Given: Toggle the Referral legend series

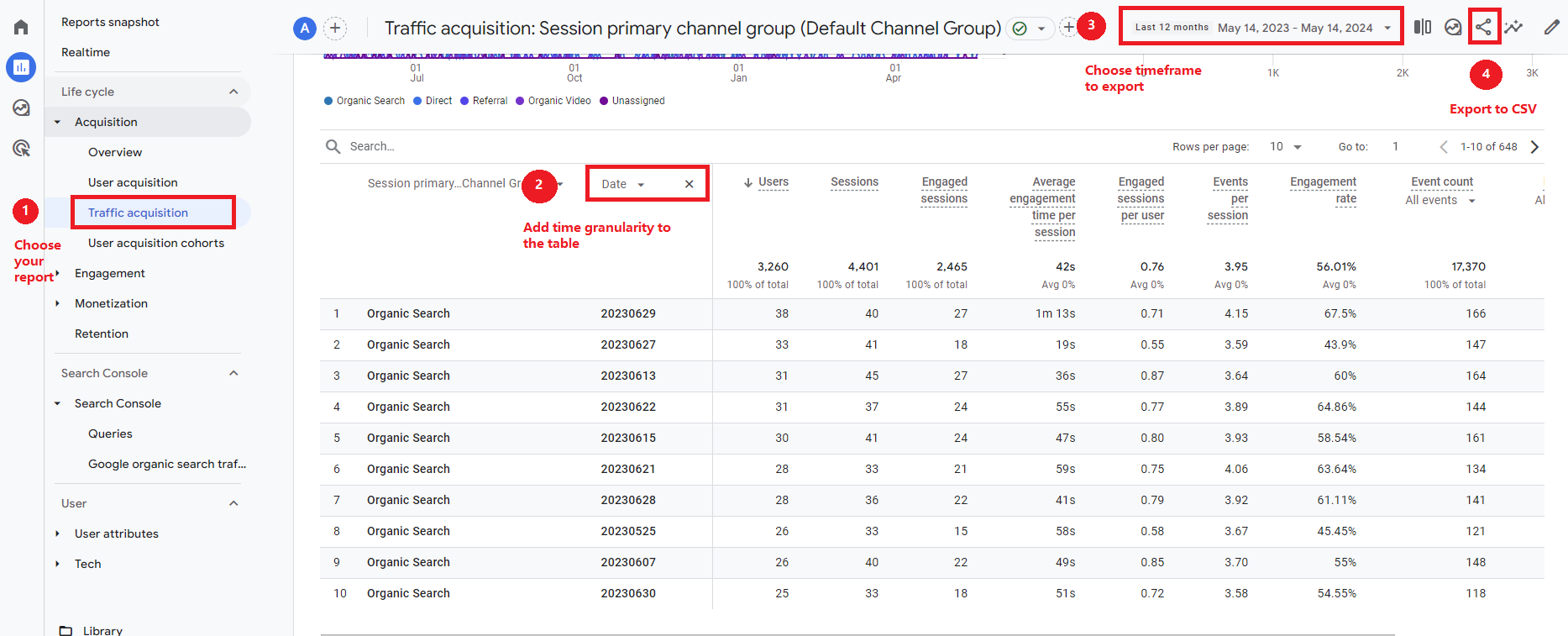Looking at the screenshot, I should click(484, 101).
